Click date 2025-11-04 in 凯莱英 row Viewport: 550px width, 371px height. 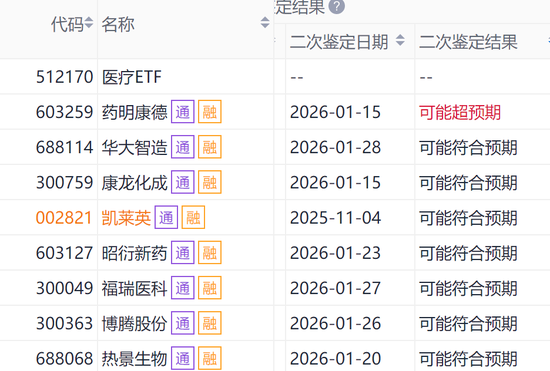point(335,218)
